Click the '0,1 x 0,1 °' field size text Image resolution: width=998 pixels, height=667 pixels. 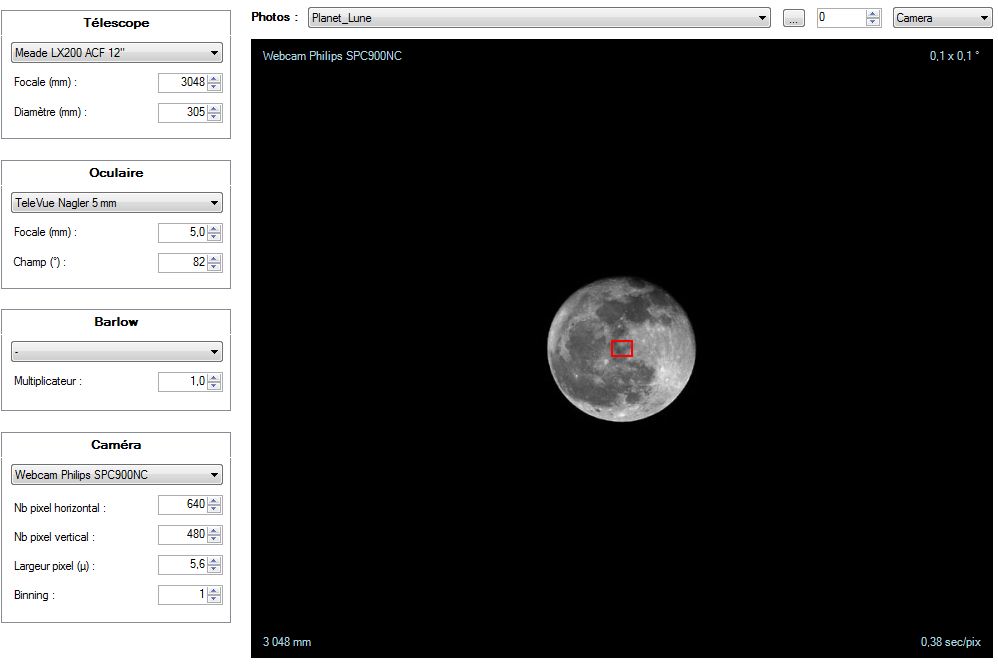(954, 56)
